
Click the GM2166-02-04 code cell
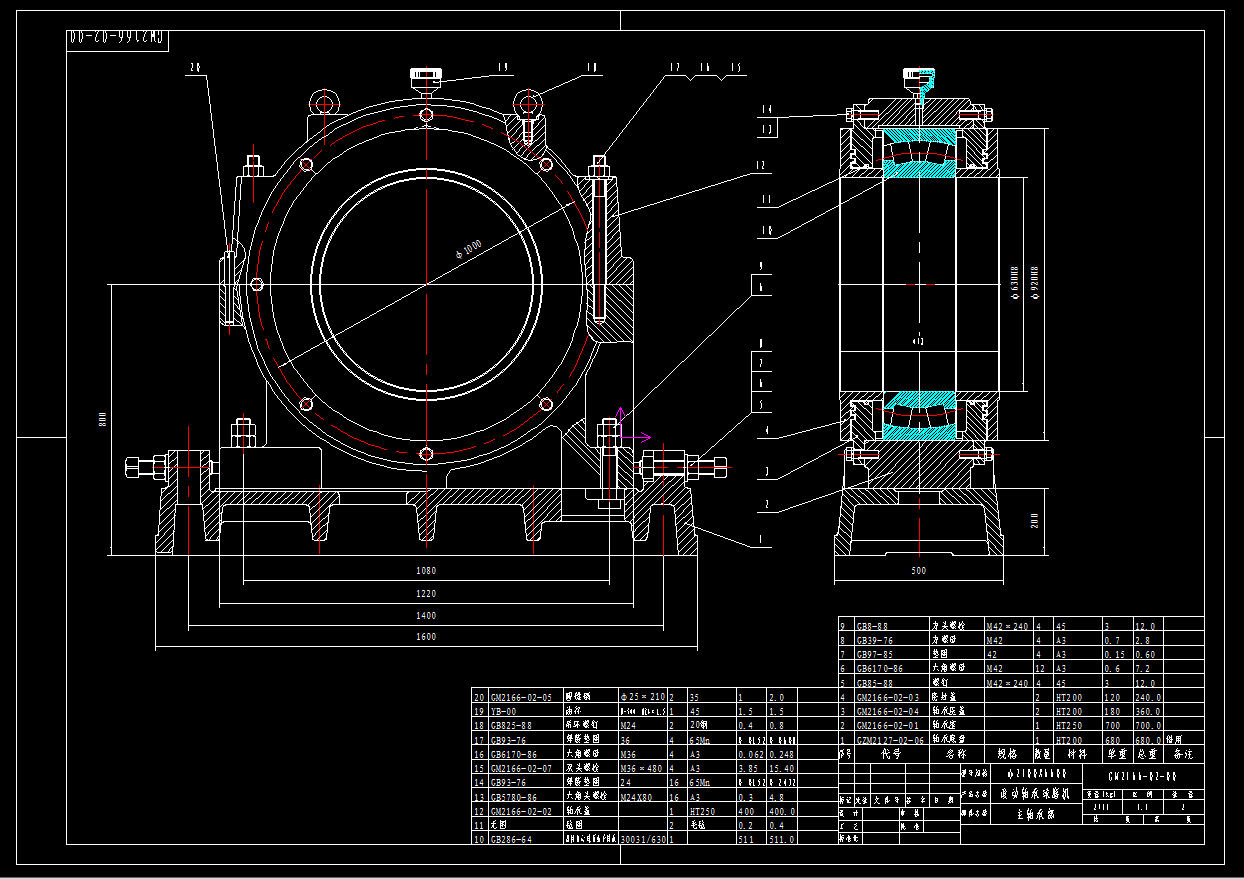click(887, 711)
